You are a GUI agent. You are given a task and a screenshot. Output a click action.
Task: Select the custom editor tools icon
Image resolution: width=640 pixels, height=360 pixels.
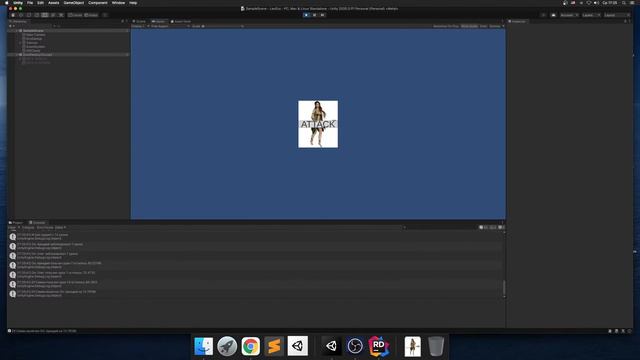[61, 15]
